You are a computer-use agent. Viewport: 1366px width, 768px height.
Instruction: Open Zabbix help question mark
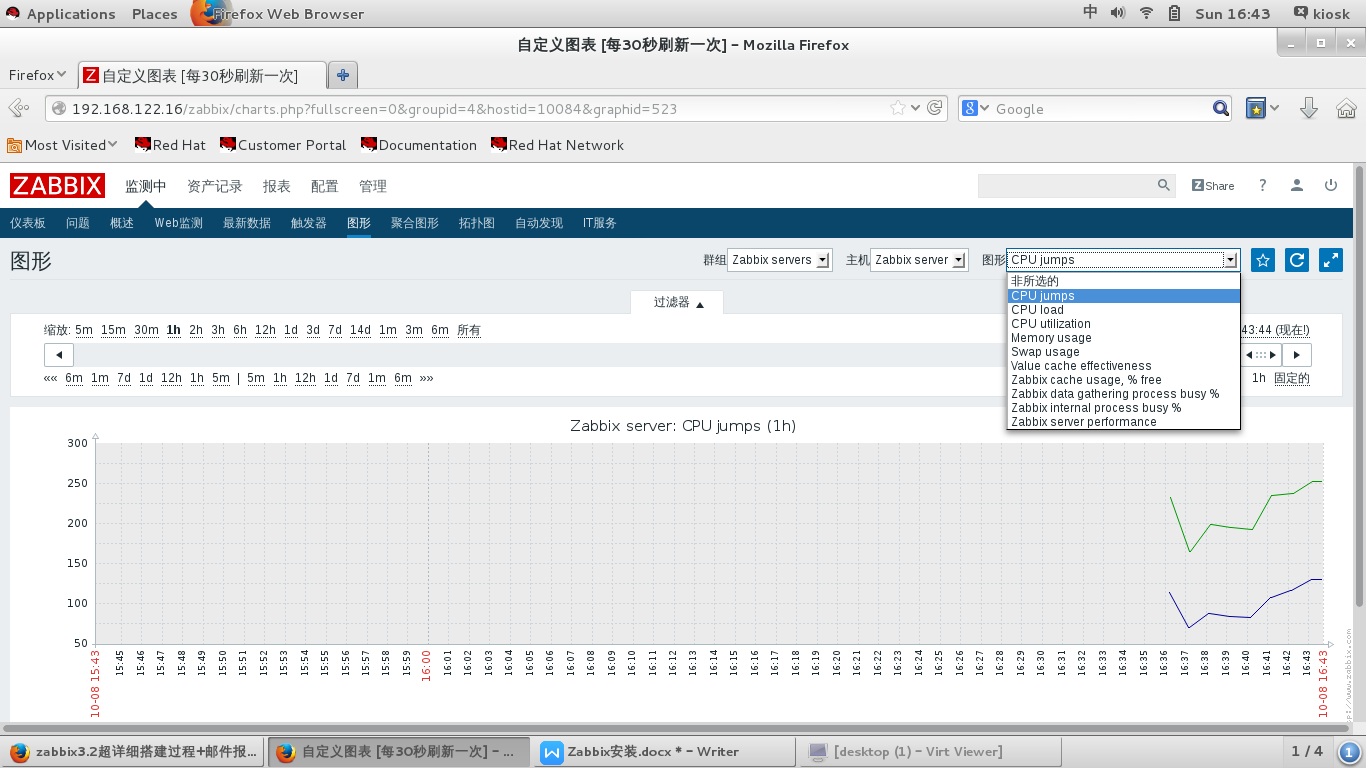[1263, 185]
